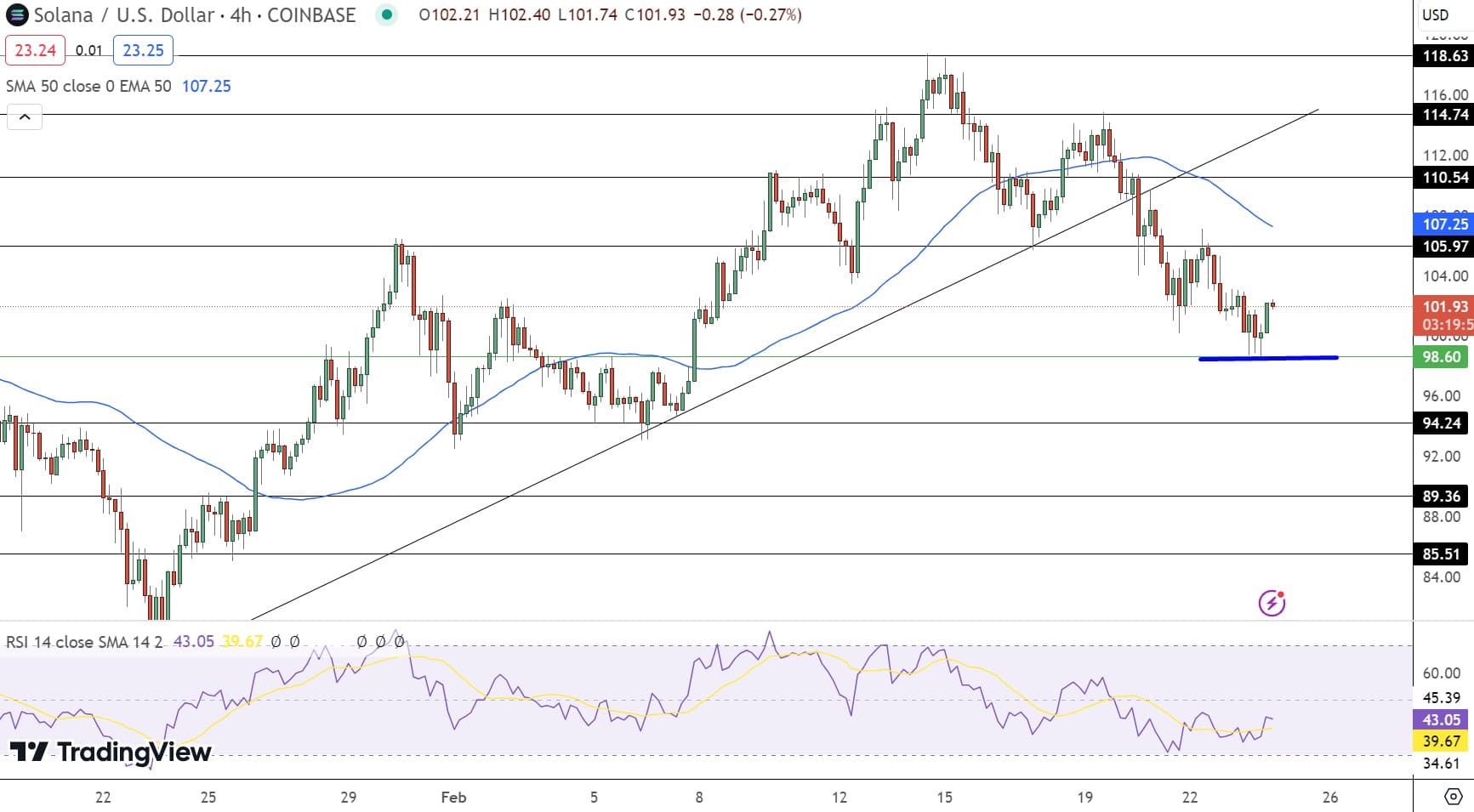Open the USD currency selector
The height and width of the screenshot is (812, 1474).
coord(1436,14)
